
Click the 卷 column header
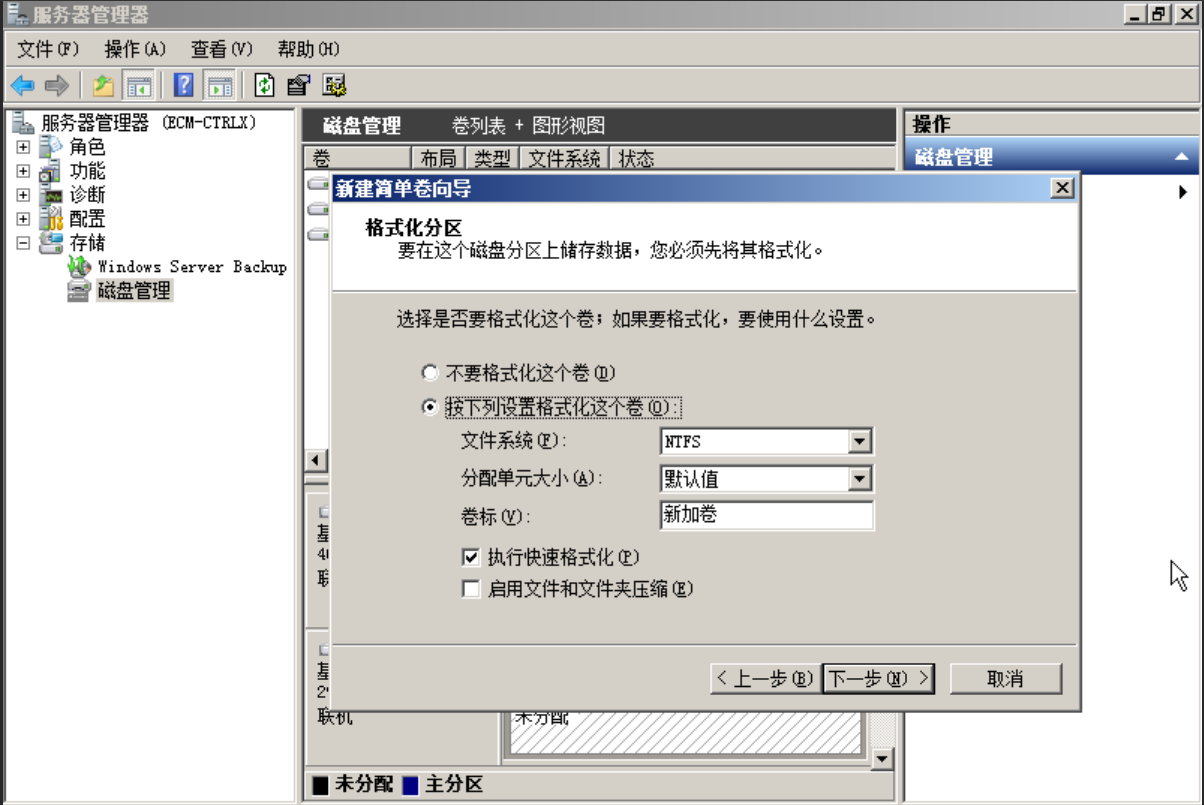pyautogui.click(x=357, y=158)
